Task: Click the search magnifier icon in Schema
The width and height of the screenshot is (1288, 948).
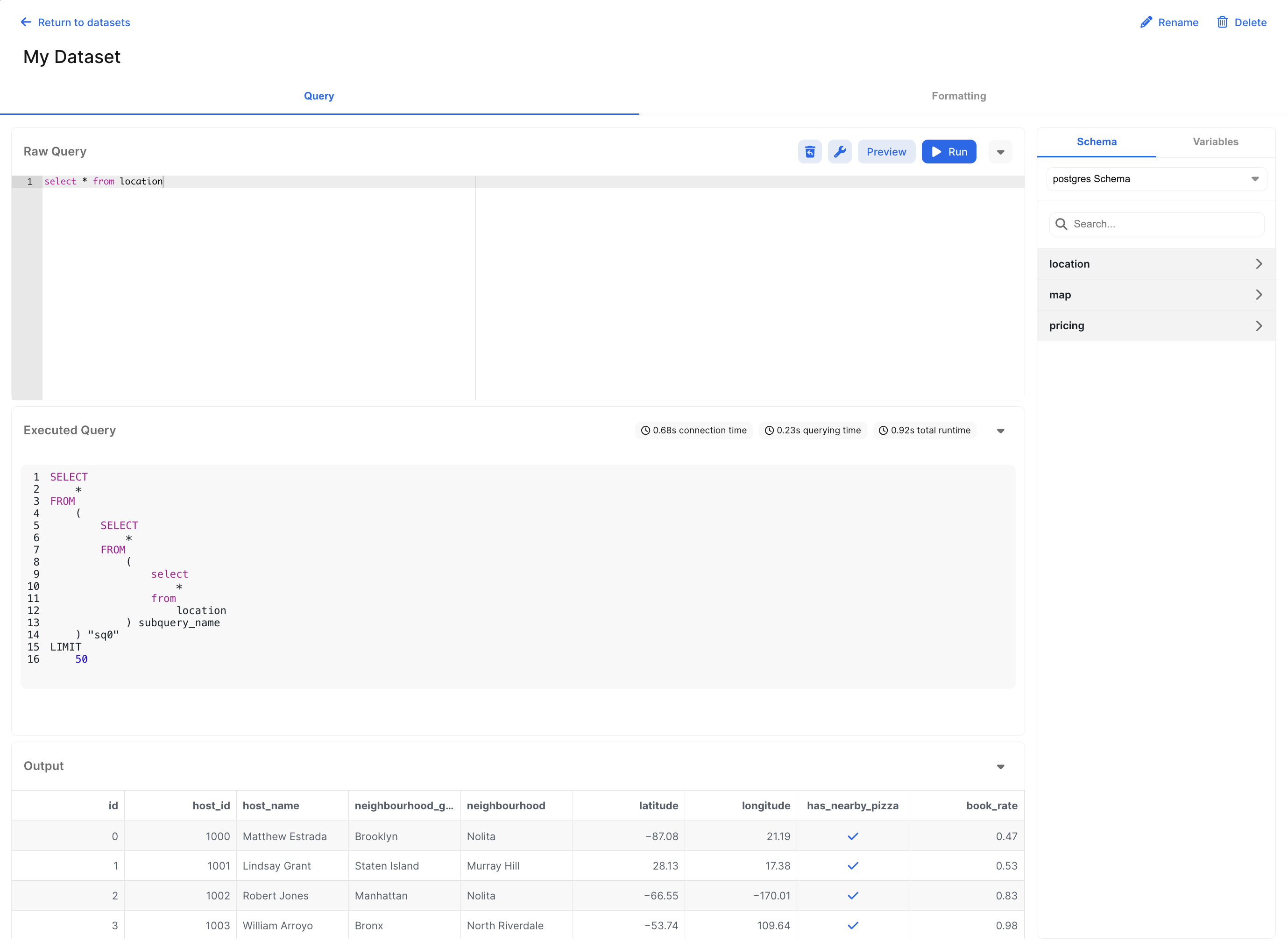Action: click(1061, 224)
